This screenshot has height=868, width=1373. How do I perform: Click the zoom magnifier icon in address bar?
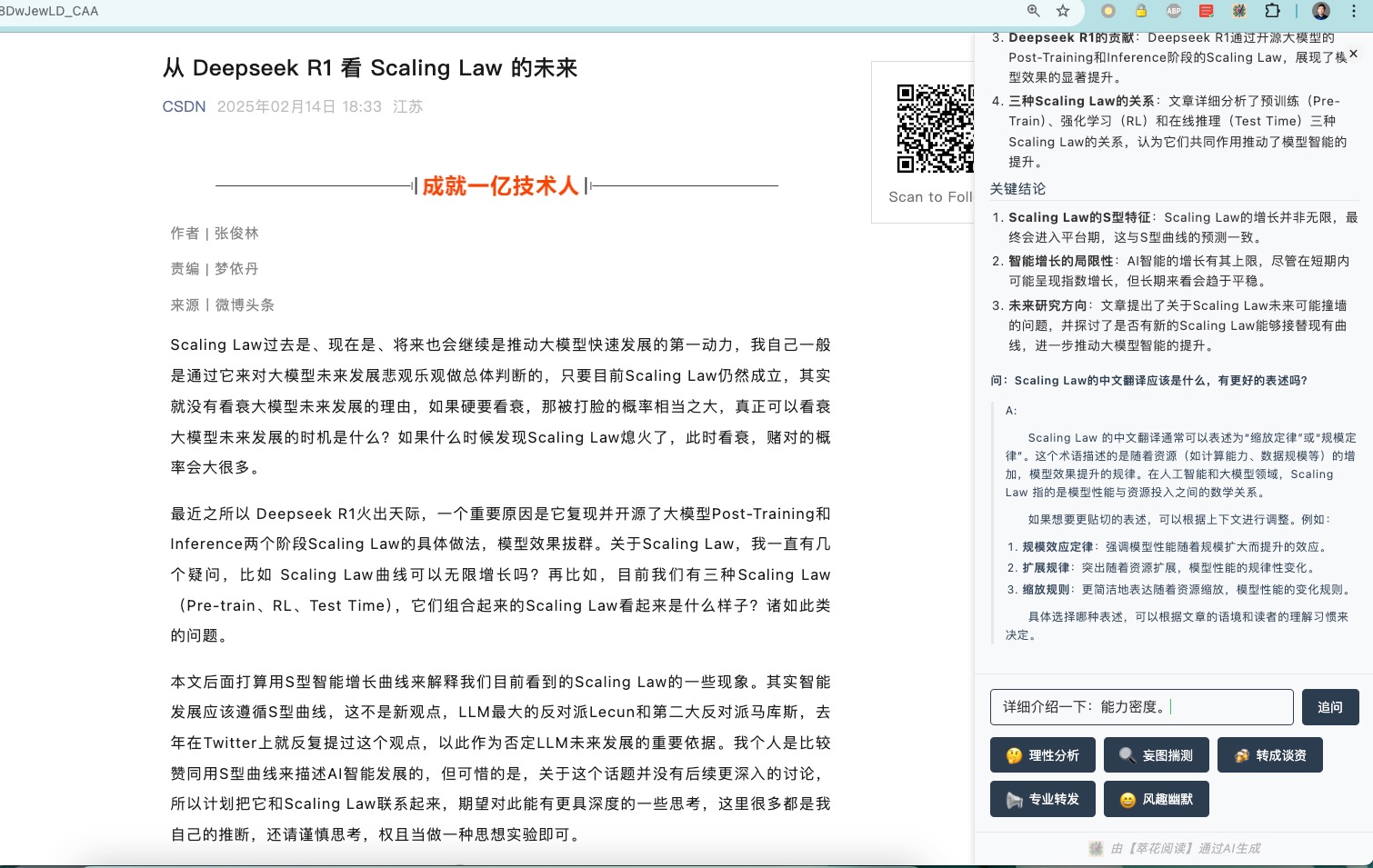coord(1033,11)
